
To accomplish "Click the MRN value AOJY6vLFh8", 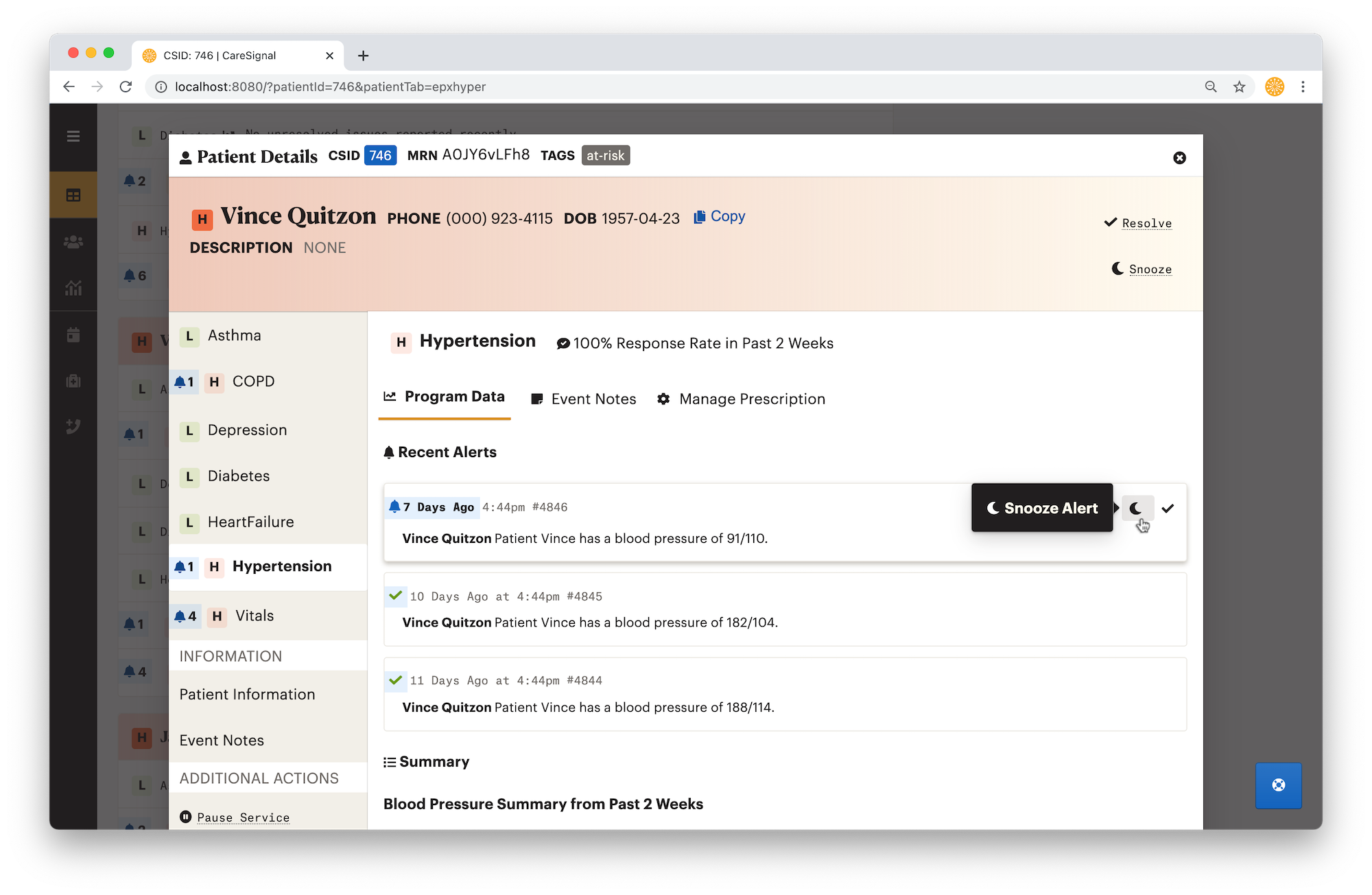I will pos(486,155).
